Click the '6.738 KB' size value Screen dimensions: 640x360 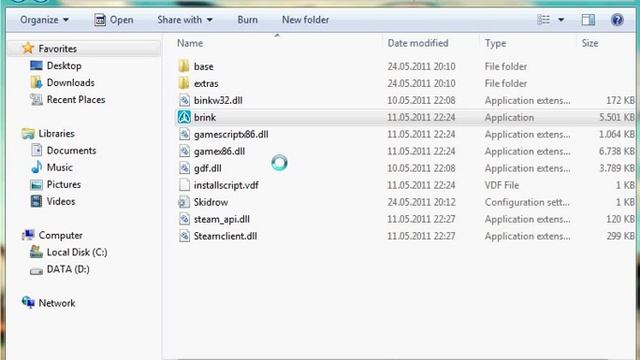coord(616,151)
